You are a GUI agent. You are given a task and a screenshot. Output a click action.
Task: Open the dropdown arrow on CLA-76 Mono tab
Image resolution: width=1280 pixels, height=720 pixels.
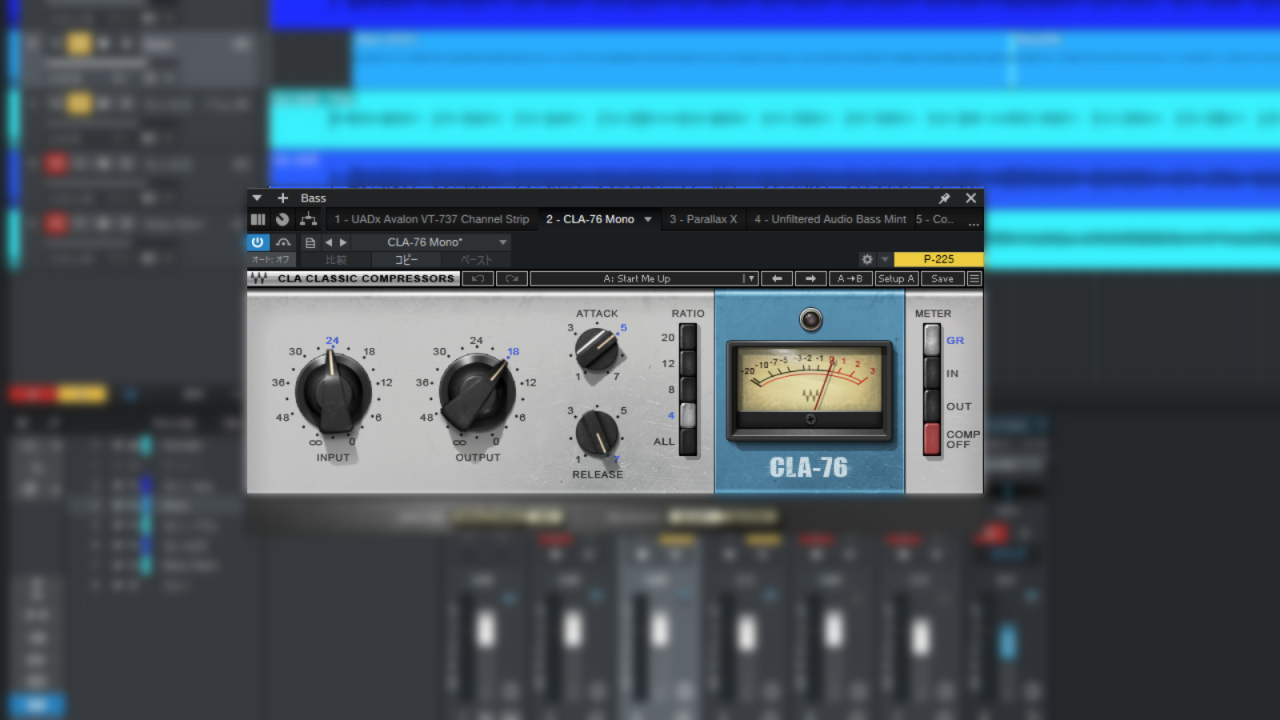[648, 219]
